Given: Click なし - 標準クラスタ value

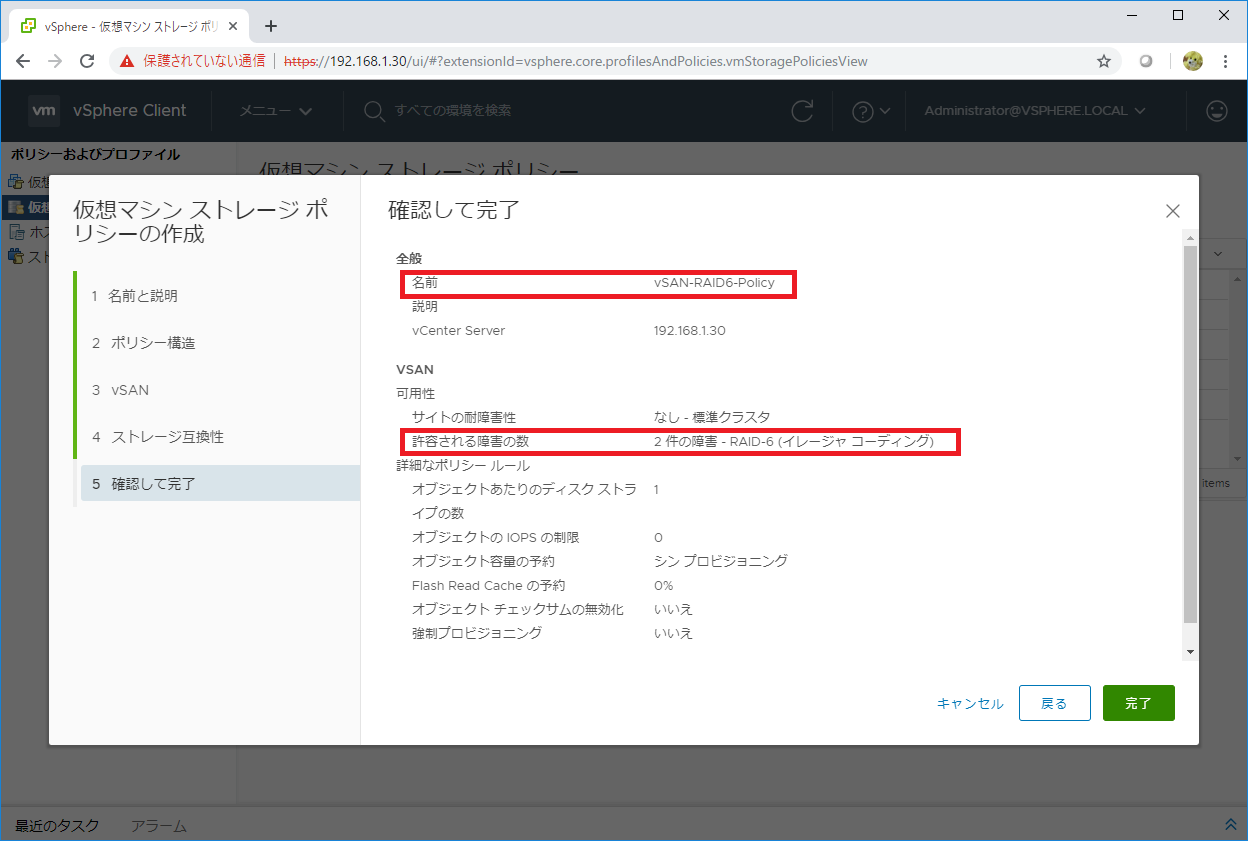Looking at the screenshot, I should pos(712,417).
